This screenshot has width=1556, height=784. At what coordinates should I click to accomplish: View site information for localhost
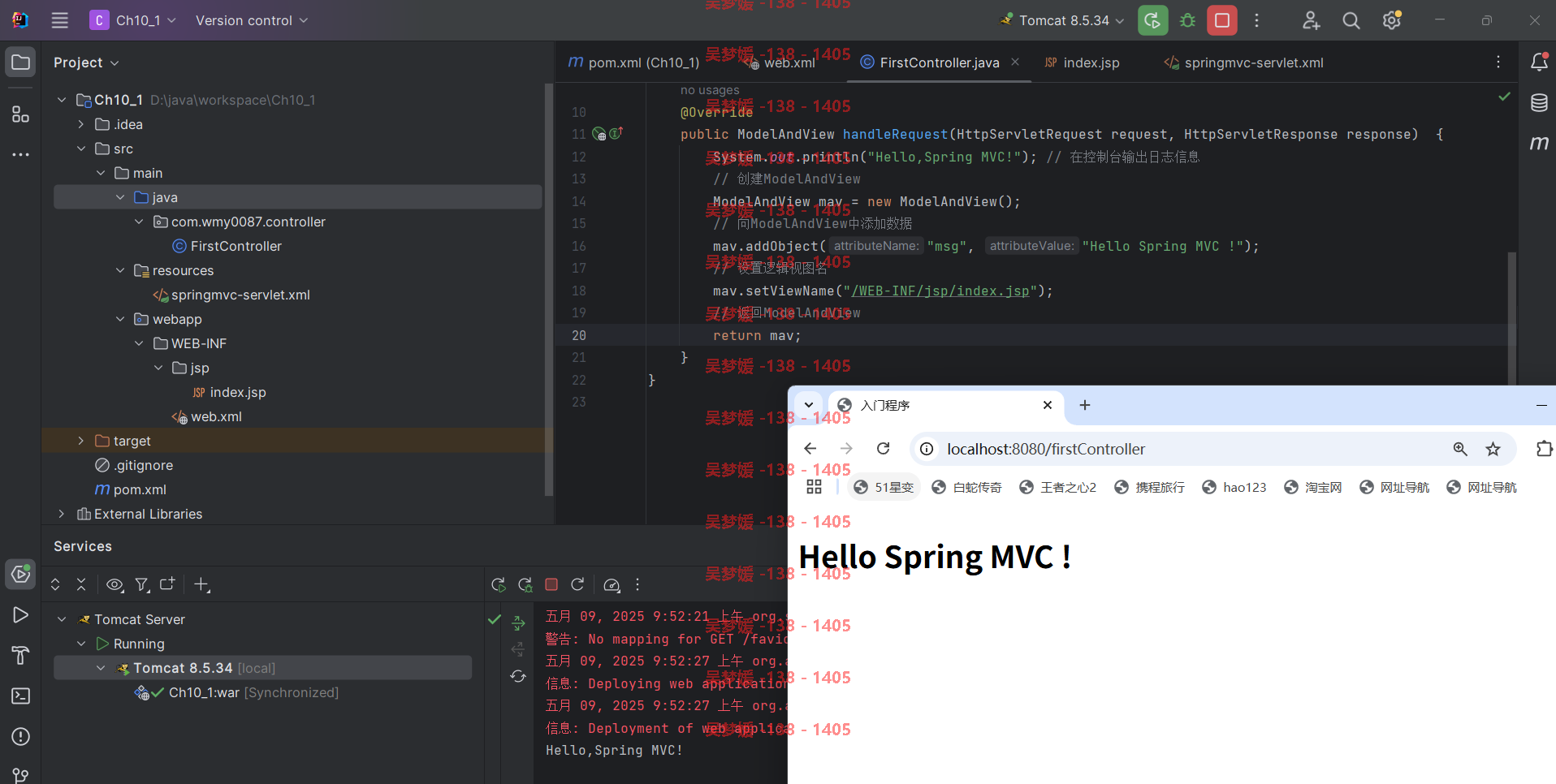(x=927, y=449)
